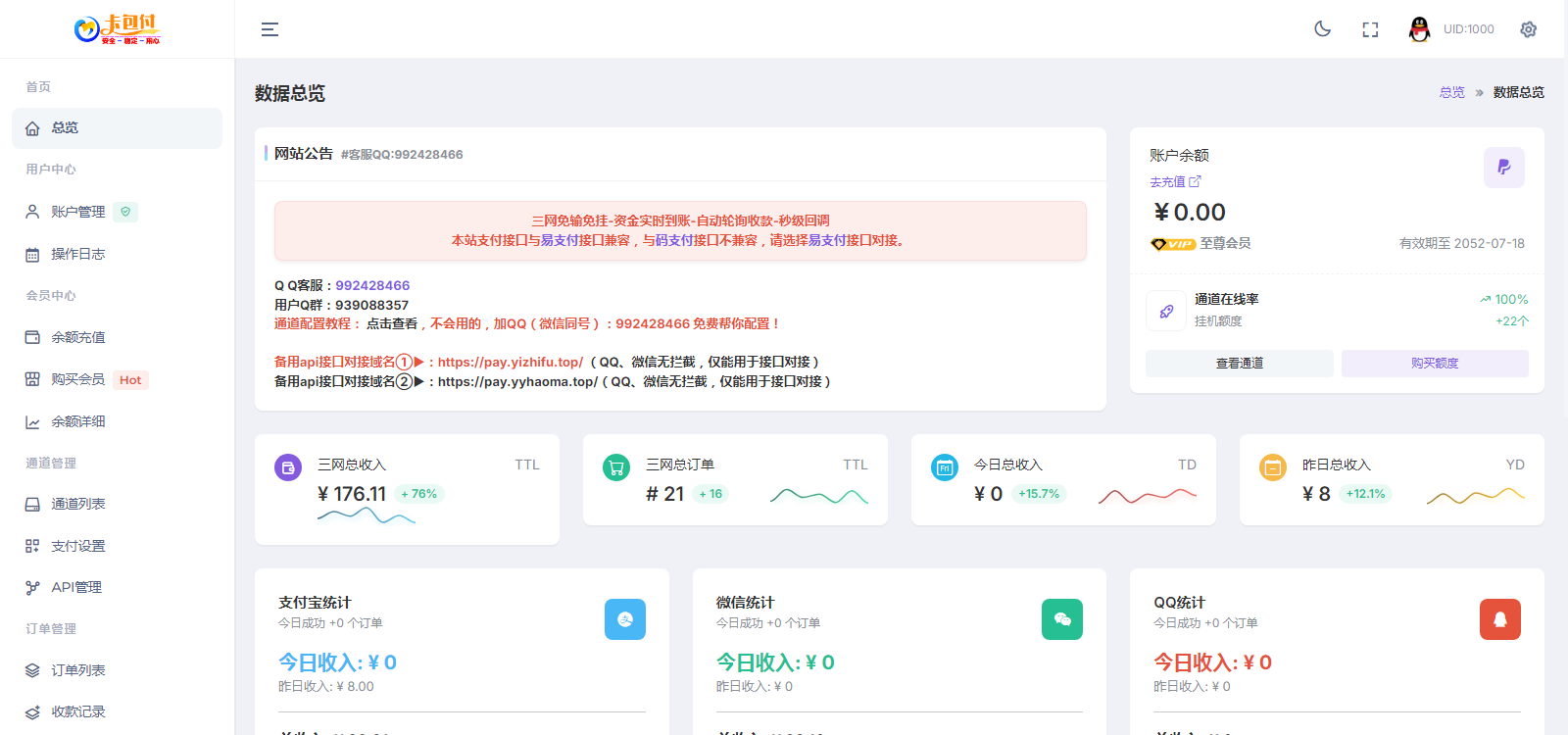This screenshot has width=1568, height=735.
Task: Click the 总览 breadcrumb link
Action: click(x=1452, y=92)
